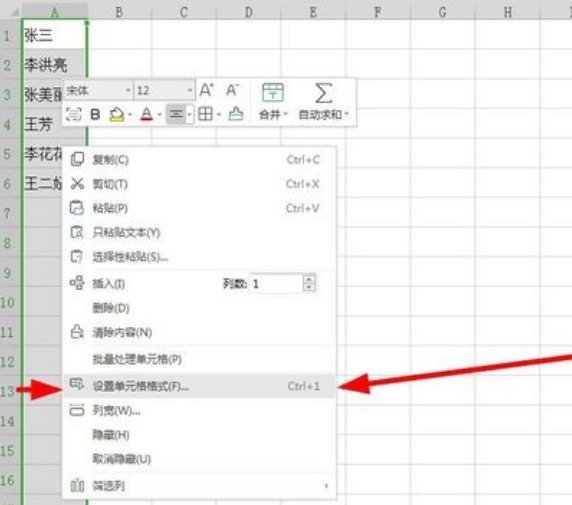Choose 删除(D) menu entry

199,308
